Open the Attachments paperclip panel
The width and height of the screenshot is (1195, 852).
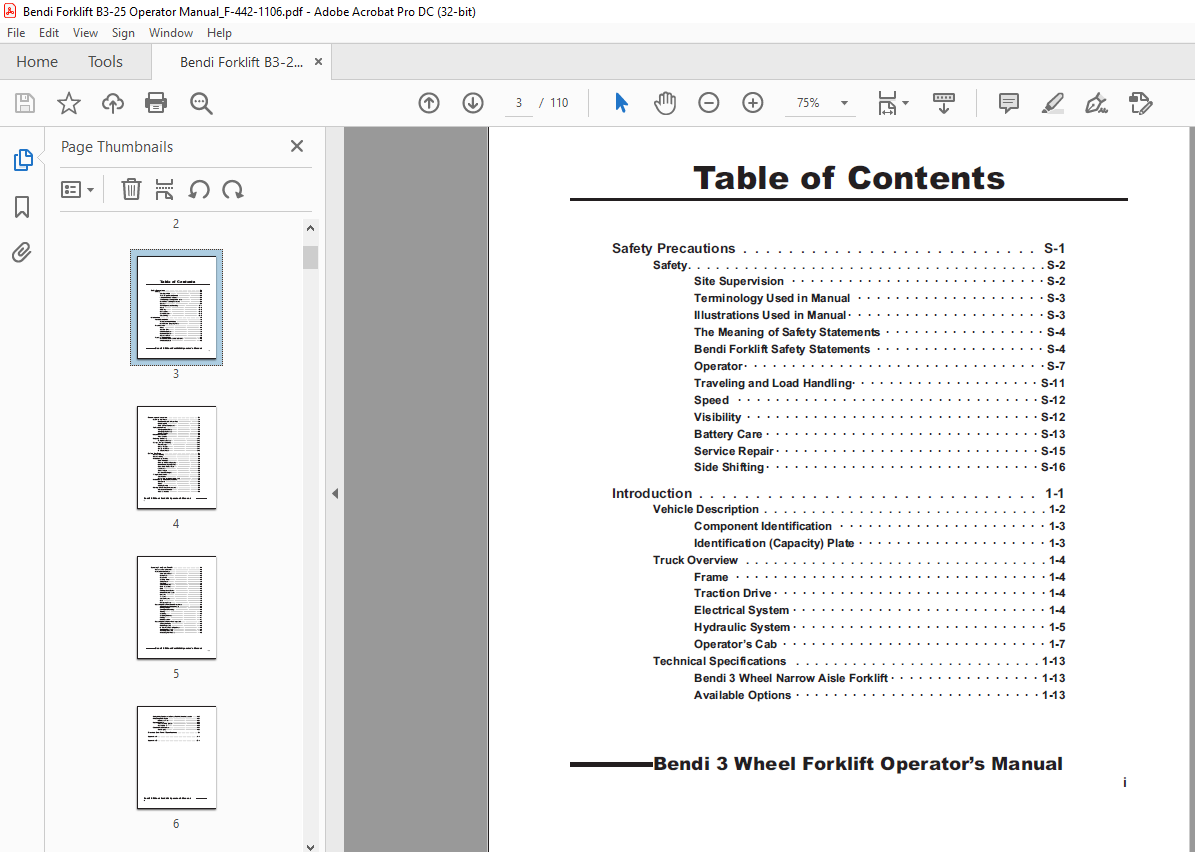pyautogui.click(x=22, y=252)
